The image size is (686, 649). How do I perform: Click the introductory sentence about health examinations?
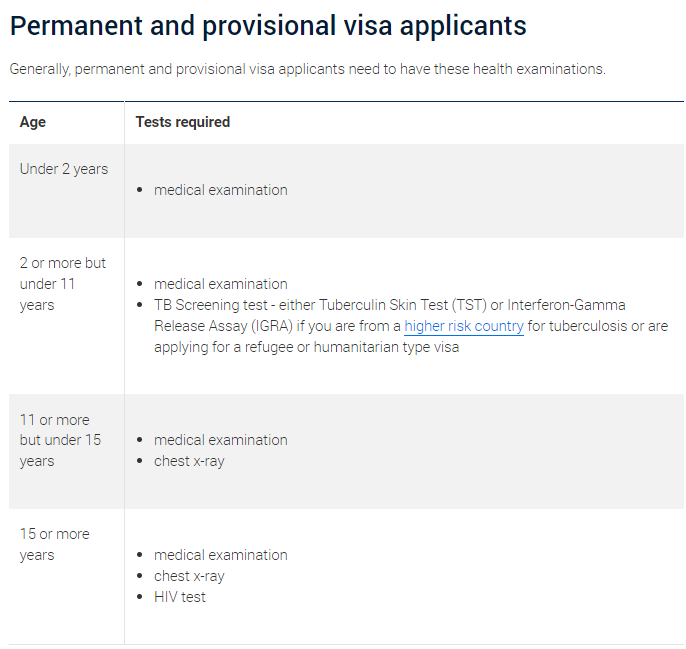coord(308,69)
